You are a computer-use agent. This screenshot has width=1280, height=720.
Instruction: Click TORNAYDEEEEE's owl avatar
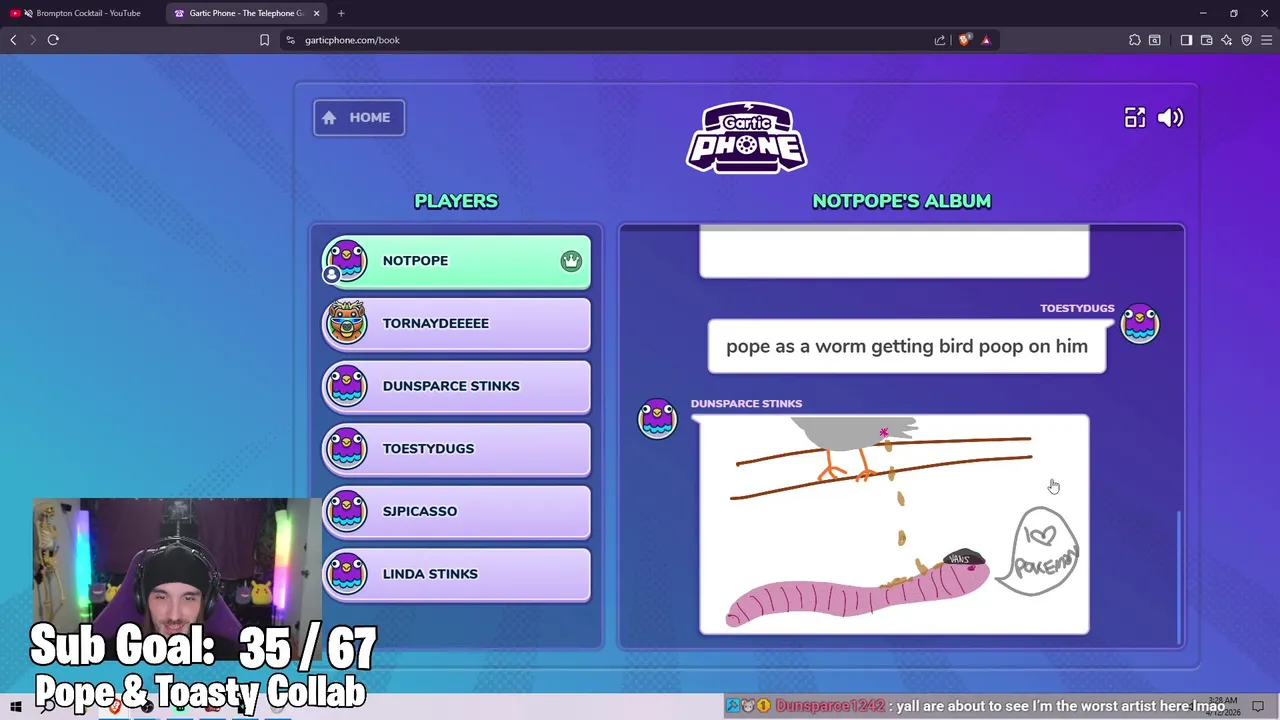coord(347,323)
